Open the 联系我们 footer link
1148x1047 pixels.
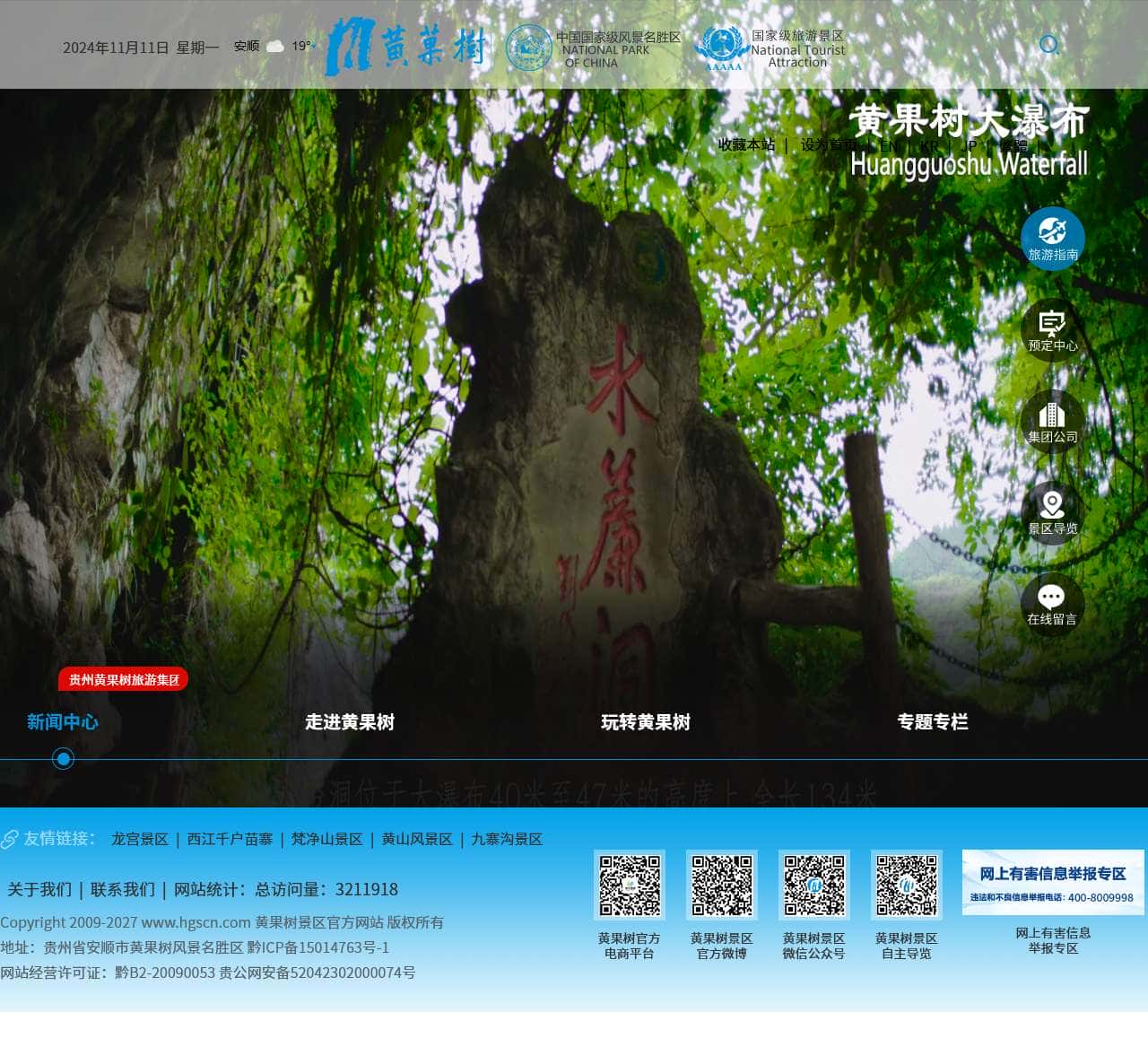[123, 889]
